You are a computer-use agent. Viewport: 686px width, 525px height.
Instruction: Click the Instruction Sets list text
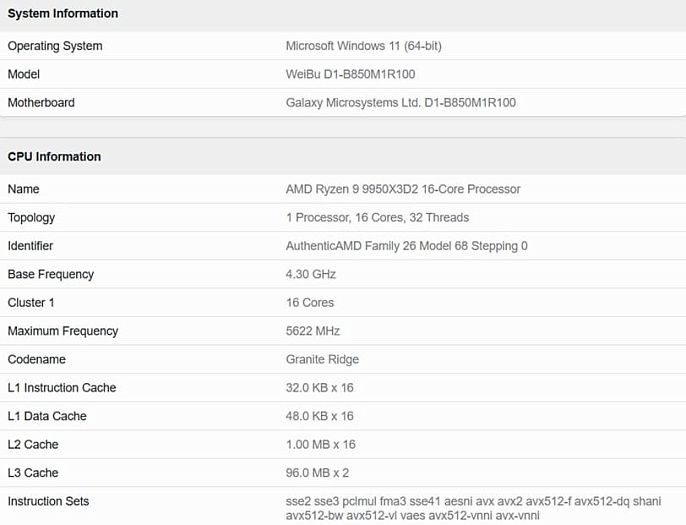(x=473, y=508)
